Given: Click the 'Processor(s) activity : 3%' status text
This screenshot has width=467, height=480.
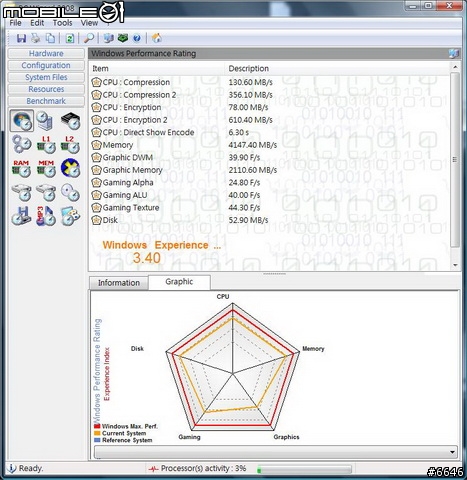Looking at the screenshot, I should coord(203,468).
